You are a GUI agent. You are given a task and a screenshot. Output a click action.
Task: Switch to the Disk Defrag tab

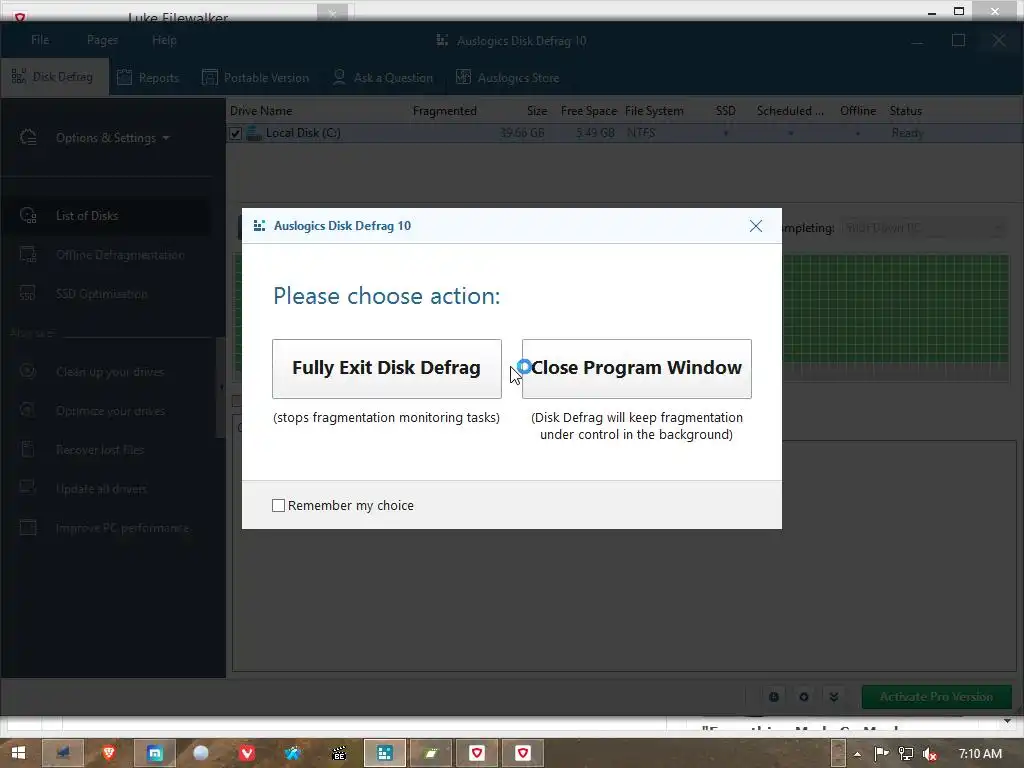54,77
